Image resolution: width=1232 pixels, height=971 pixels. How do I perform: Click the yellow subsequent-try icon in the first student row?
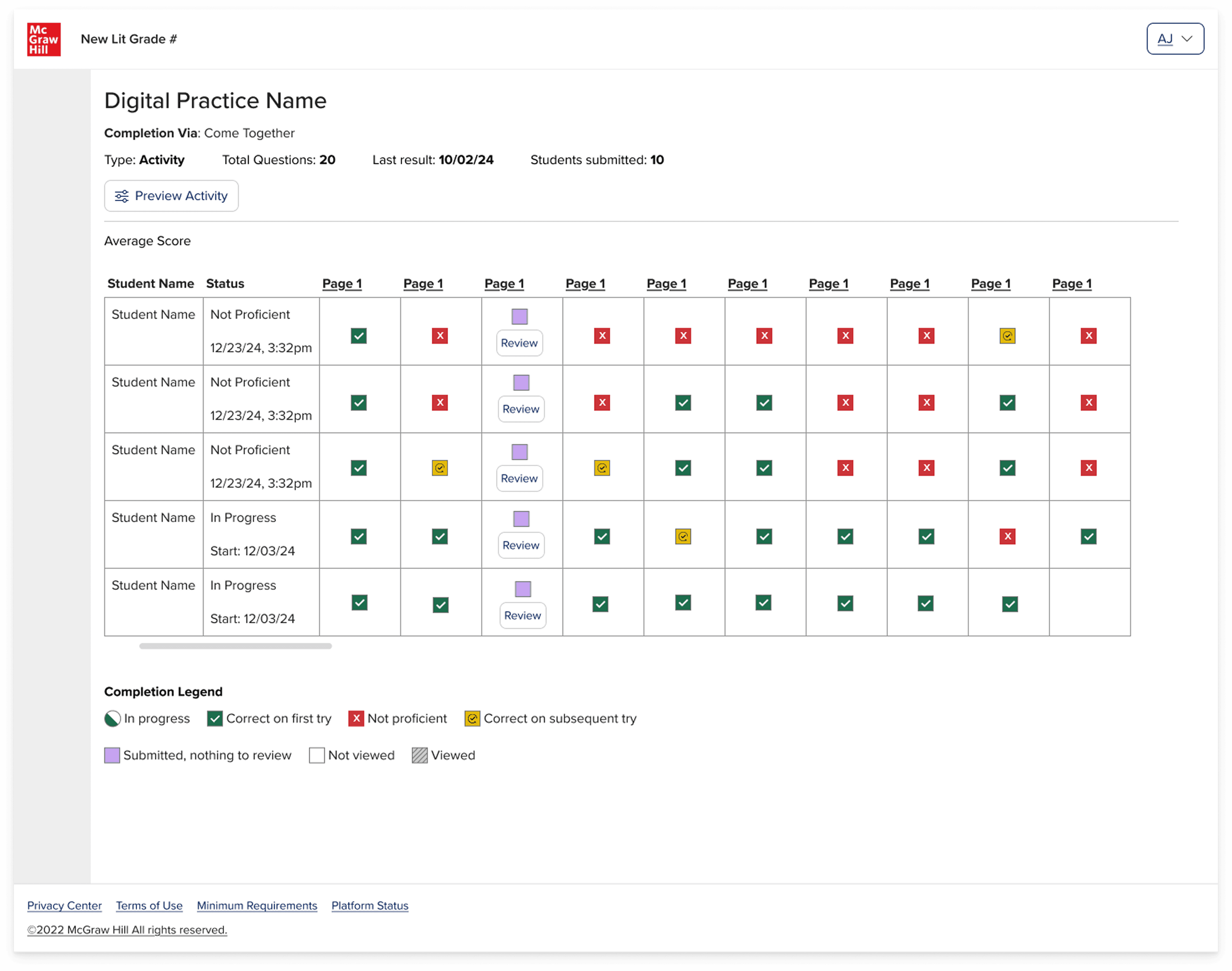tap(1007, 336)
